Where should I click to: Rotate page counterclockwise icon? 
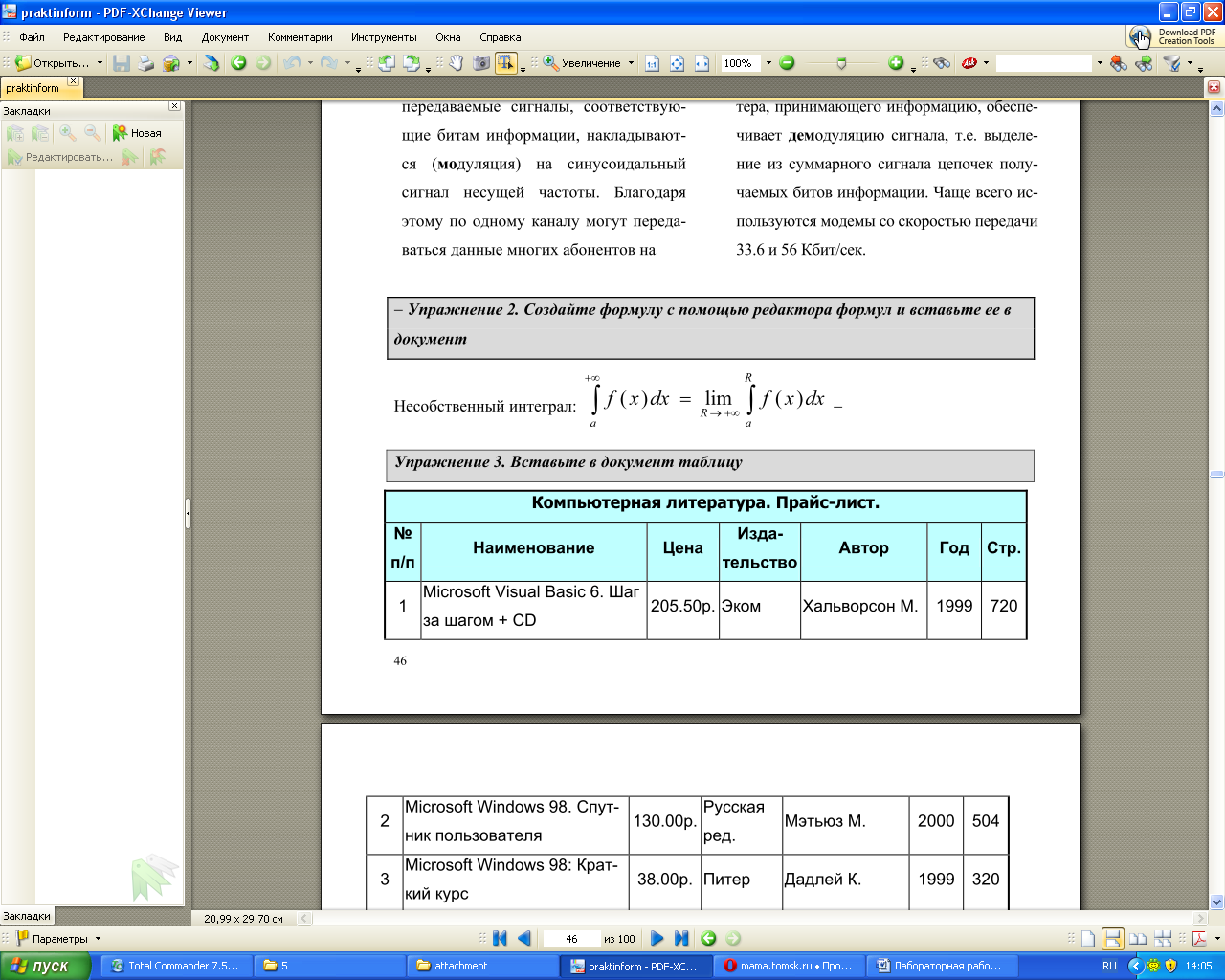(387, 63)
